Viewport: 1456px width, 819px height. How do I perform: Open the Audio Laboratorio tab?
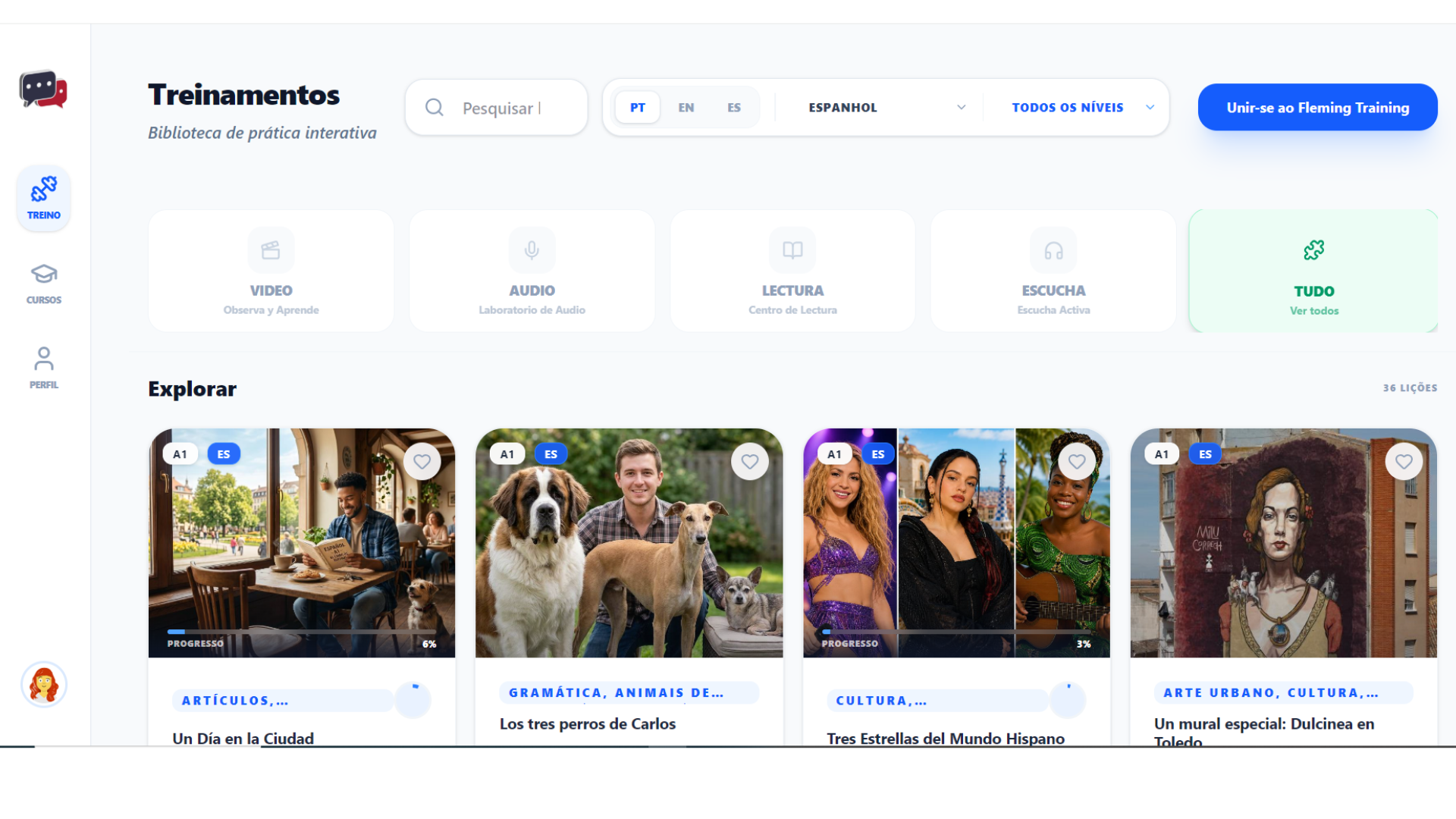532,271
